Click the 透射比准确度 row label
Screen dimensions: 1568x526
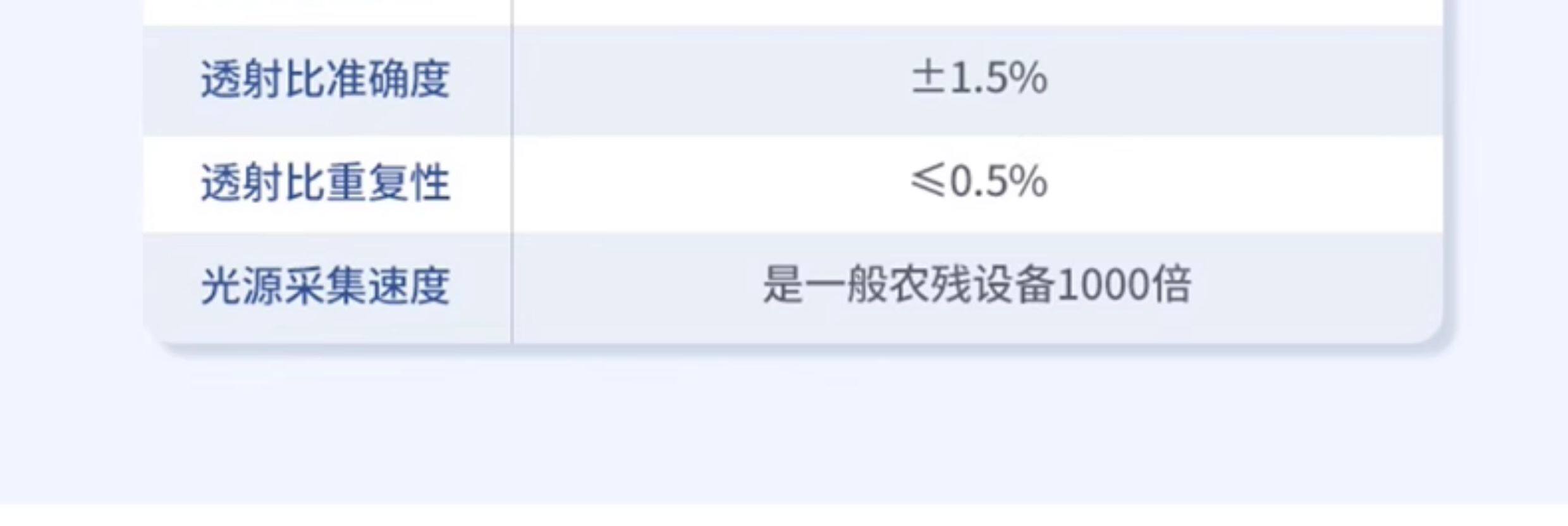(x=325, y=80)
